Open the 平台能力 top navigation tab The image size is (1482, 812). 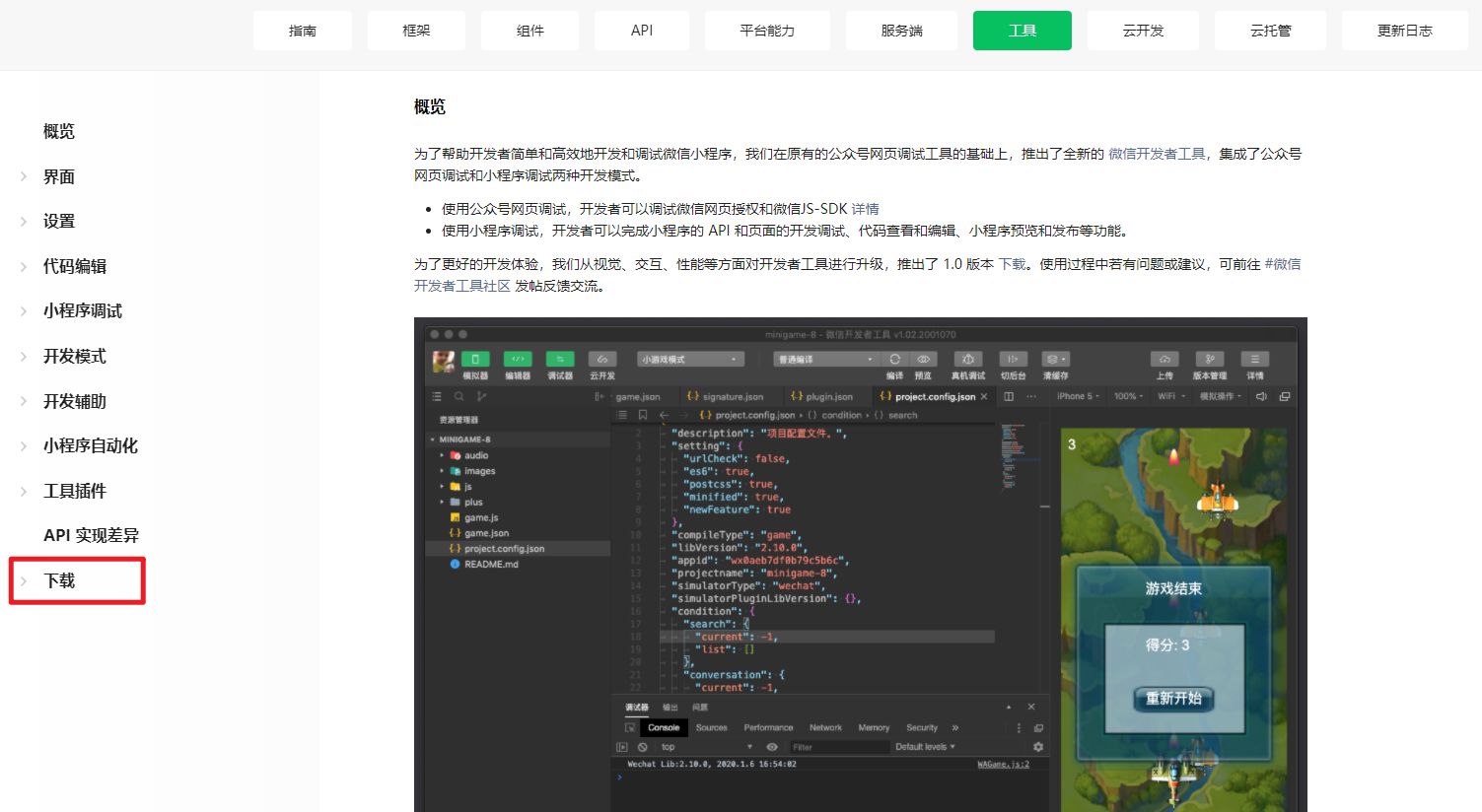pos(767,31)
